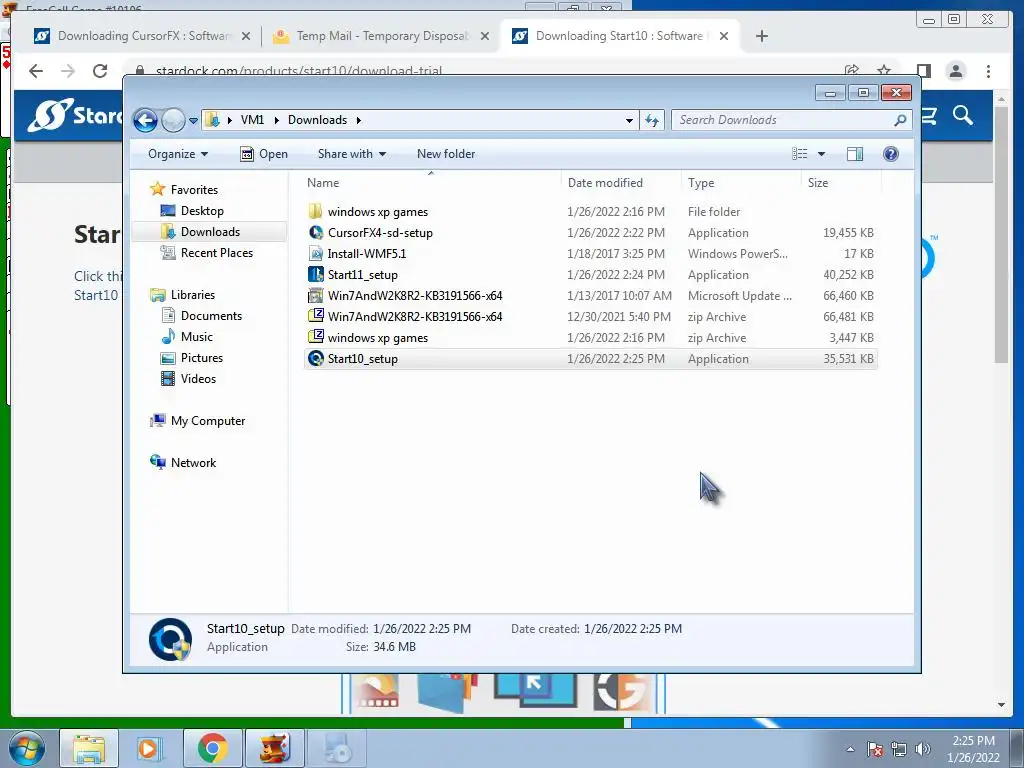The width and height of the screenshot is (1024, 768).
Task: Reload the Chrome page
Action: (x=100, y=71)
